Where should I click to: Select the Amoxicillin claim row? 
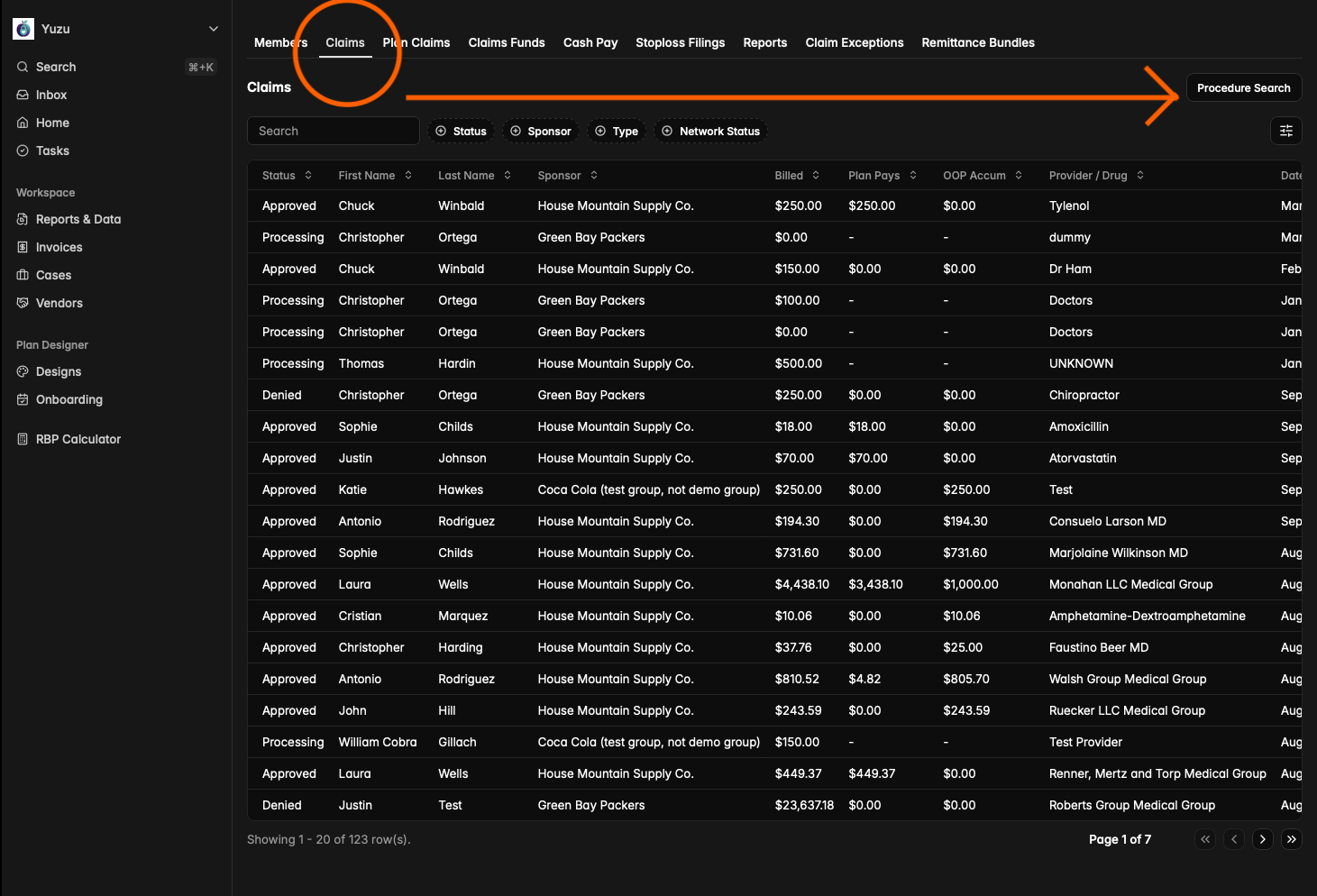coord(774,426)
